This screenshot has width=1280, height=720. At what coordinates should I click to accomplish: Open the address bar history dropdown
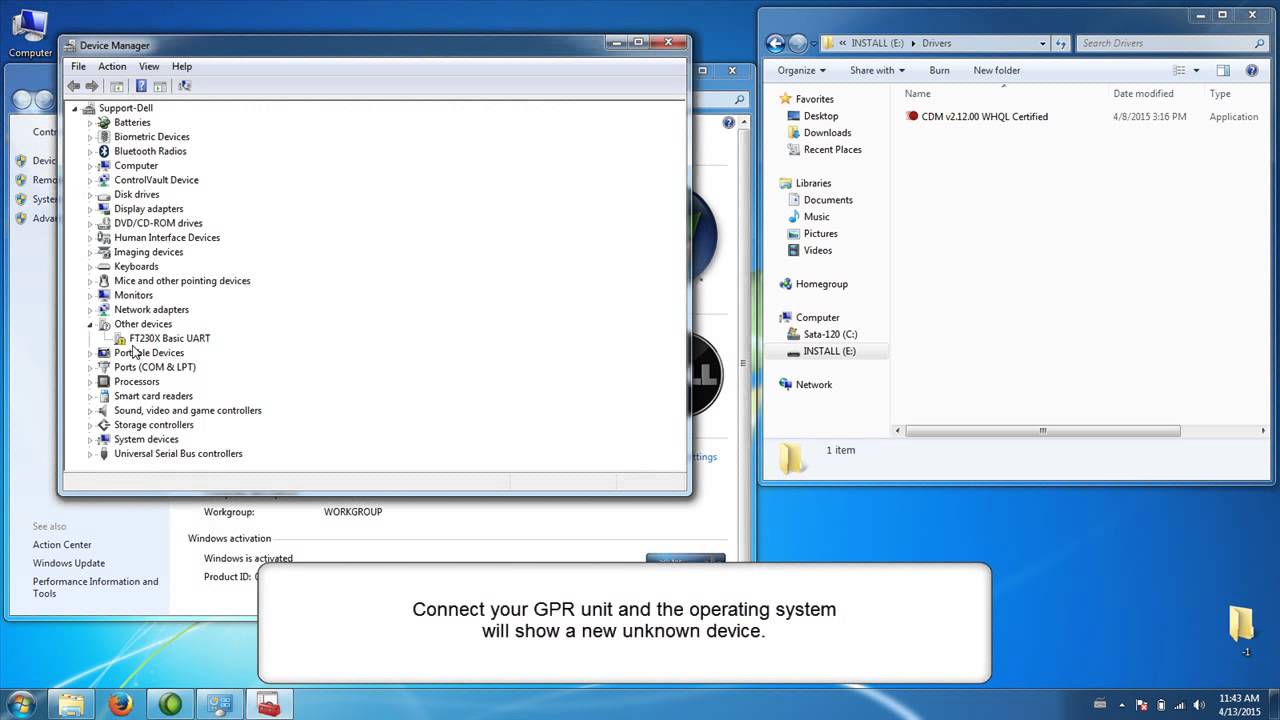click(x=1043, y=43)
